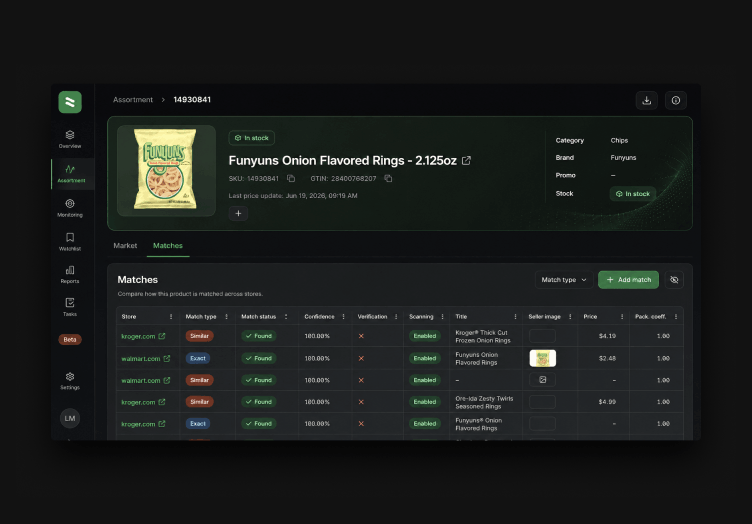Screen dimensions: 752x524
Task: Toggle hidden matches with crossed-eye button
Action: tap(674, 279)
